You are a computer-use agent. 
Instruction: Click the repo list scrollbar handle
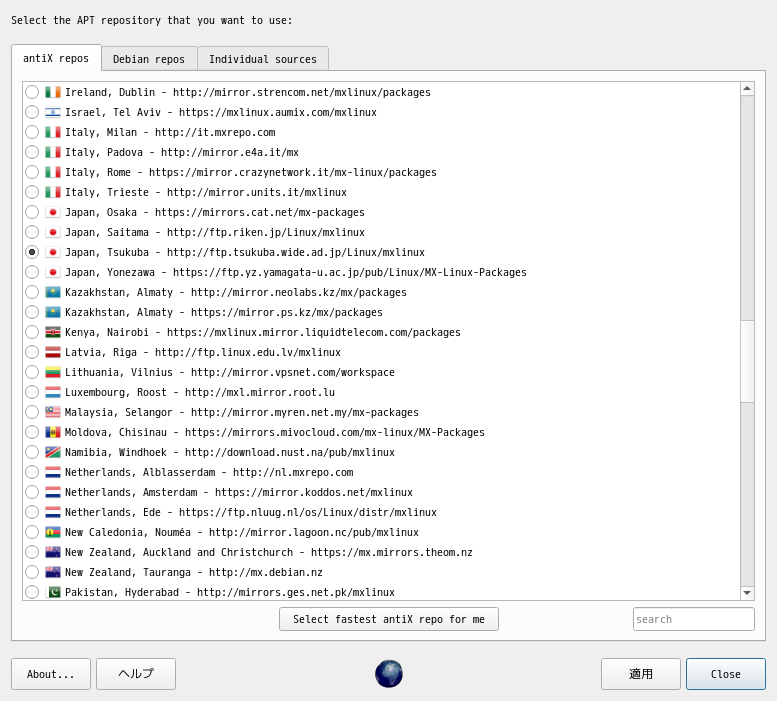coord(747,362)
